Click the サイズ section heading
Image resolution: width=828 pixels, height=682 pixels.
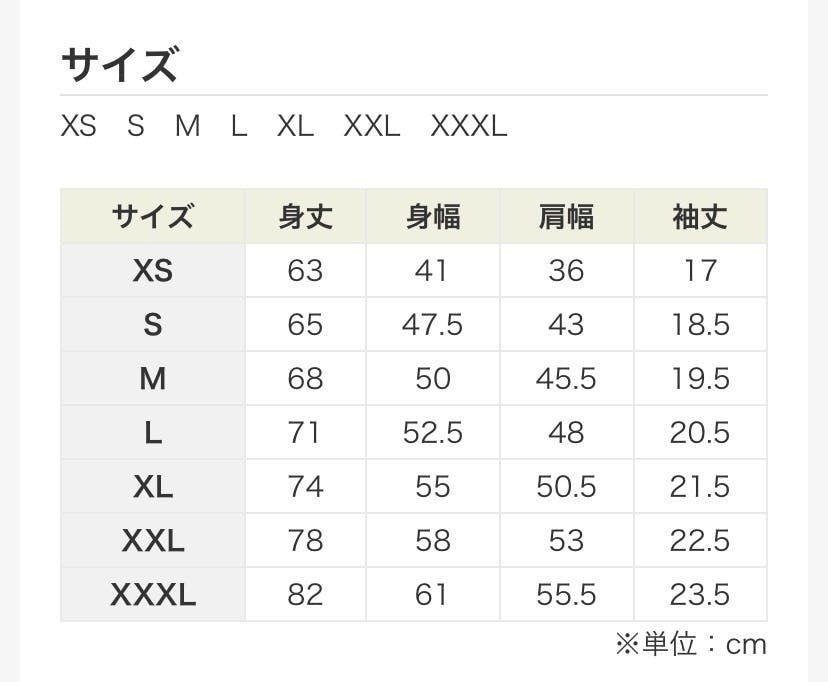pyautogui.click(x=120, y=65)
